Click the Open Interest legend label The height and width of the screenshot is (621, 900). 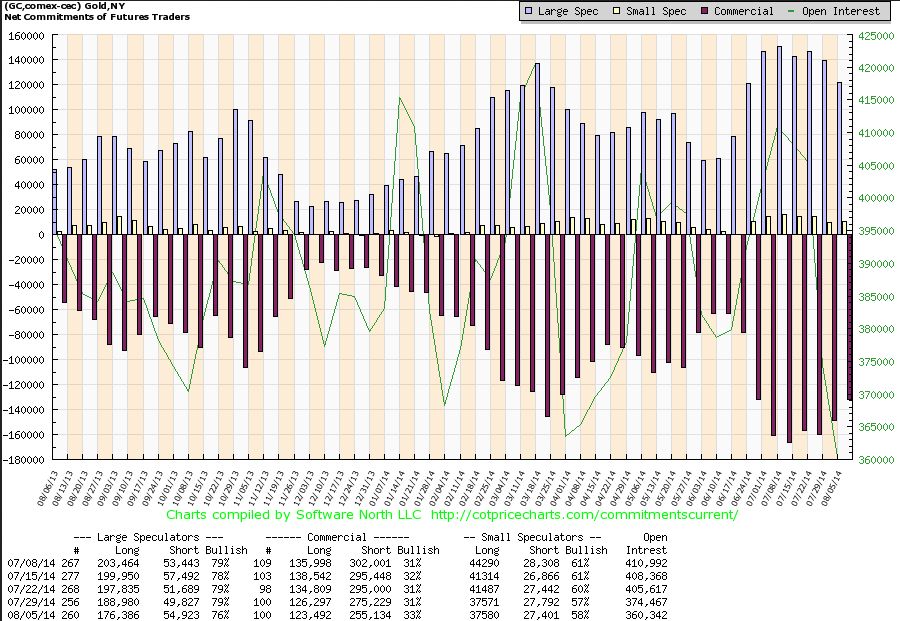[x=841, y=11]
